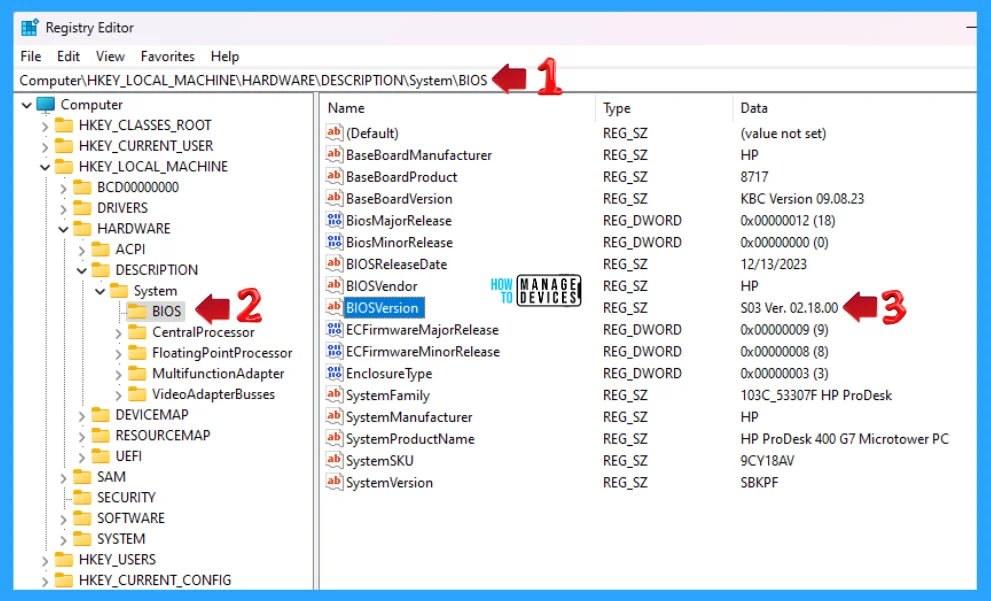Click the registry path address bar

coord(495,80)
